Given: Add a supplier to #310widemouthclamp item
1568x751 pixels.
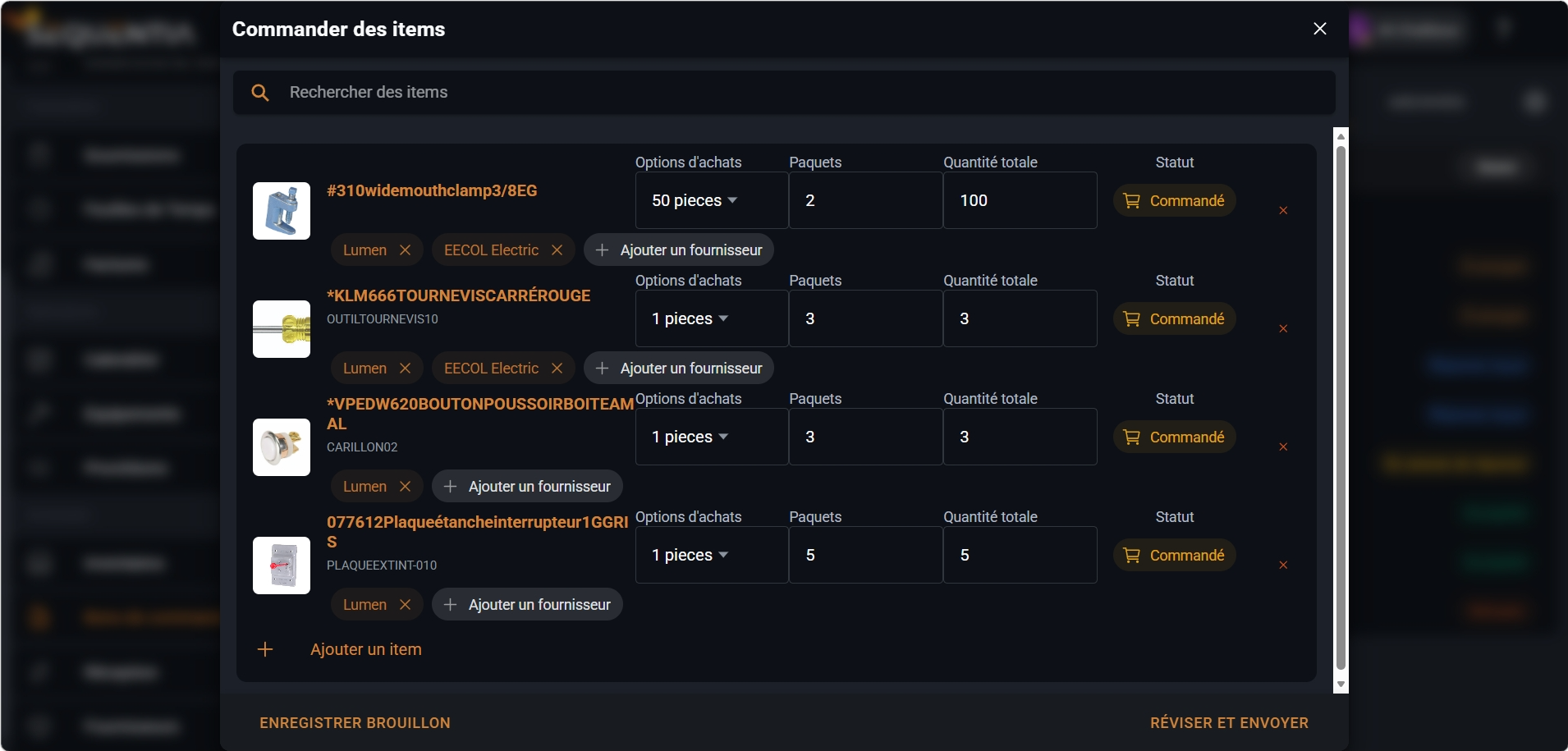Looking at the screenshot, I should pos(679,250).
